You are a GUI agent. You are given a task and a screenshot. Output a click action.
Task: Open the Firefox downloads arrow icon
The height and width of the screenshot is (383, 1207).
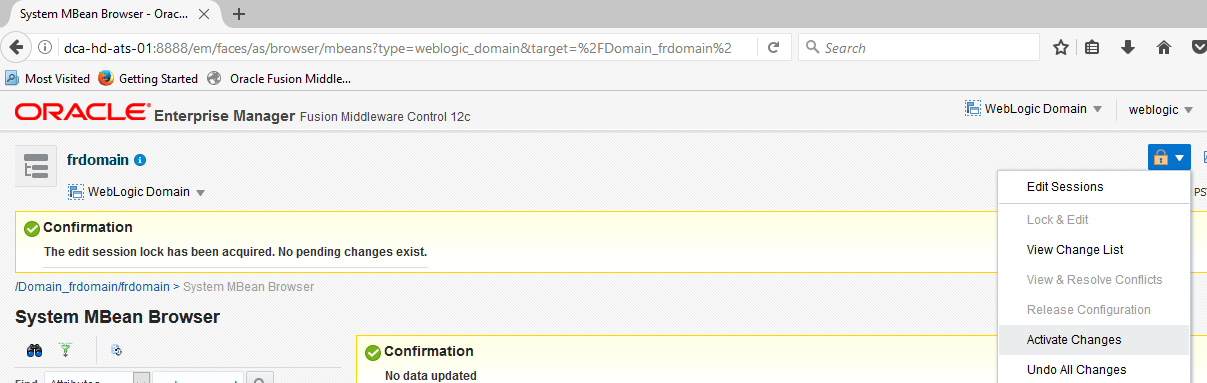[1128, 47]
